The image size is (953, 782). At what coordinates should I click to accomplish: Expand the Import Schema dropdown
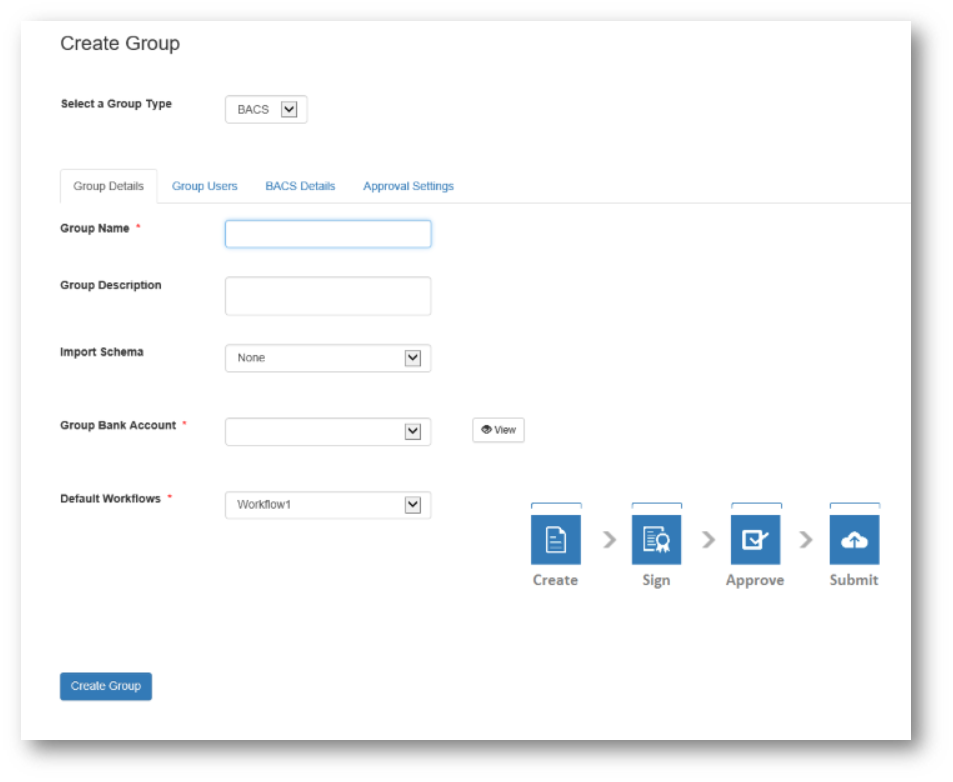click(327, 358)
